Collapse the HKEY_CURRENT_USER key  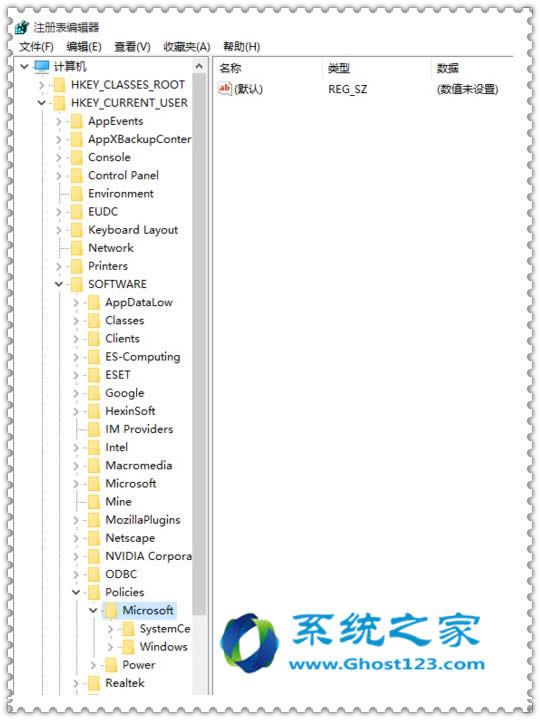click(42, 103)
